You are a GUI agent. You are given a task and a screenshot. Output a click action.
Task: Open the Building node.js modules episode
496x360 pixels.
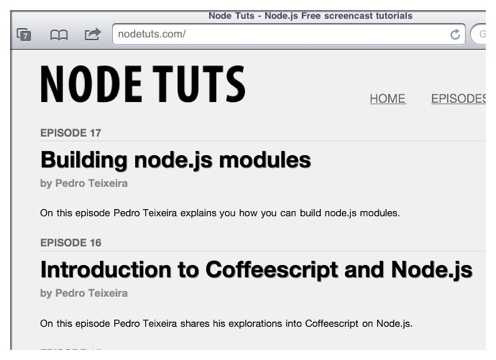click(x=176, y=160)
